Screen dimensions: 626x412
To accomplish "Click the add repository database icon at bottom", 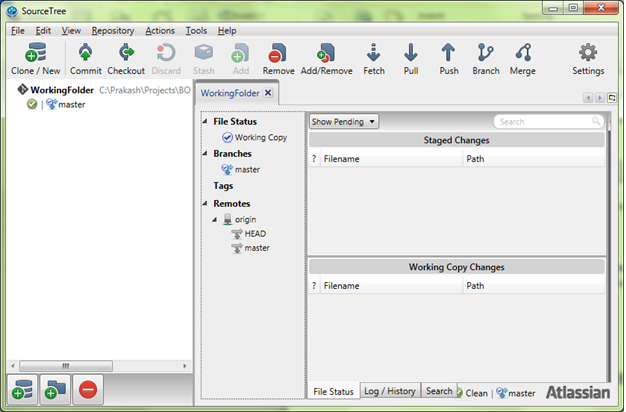I will (x=22, y=390).
